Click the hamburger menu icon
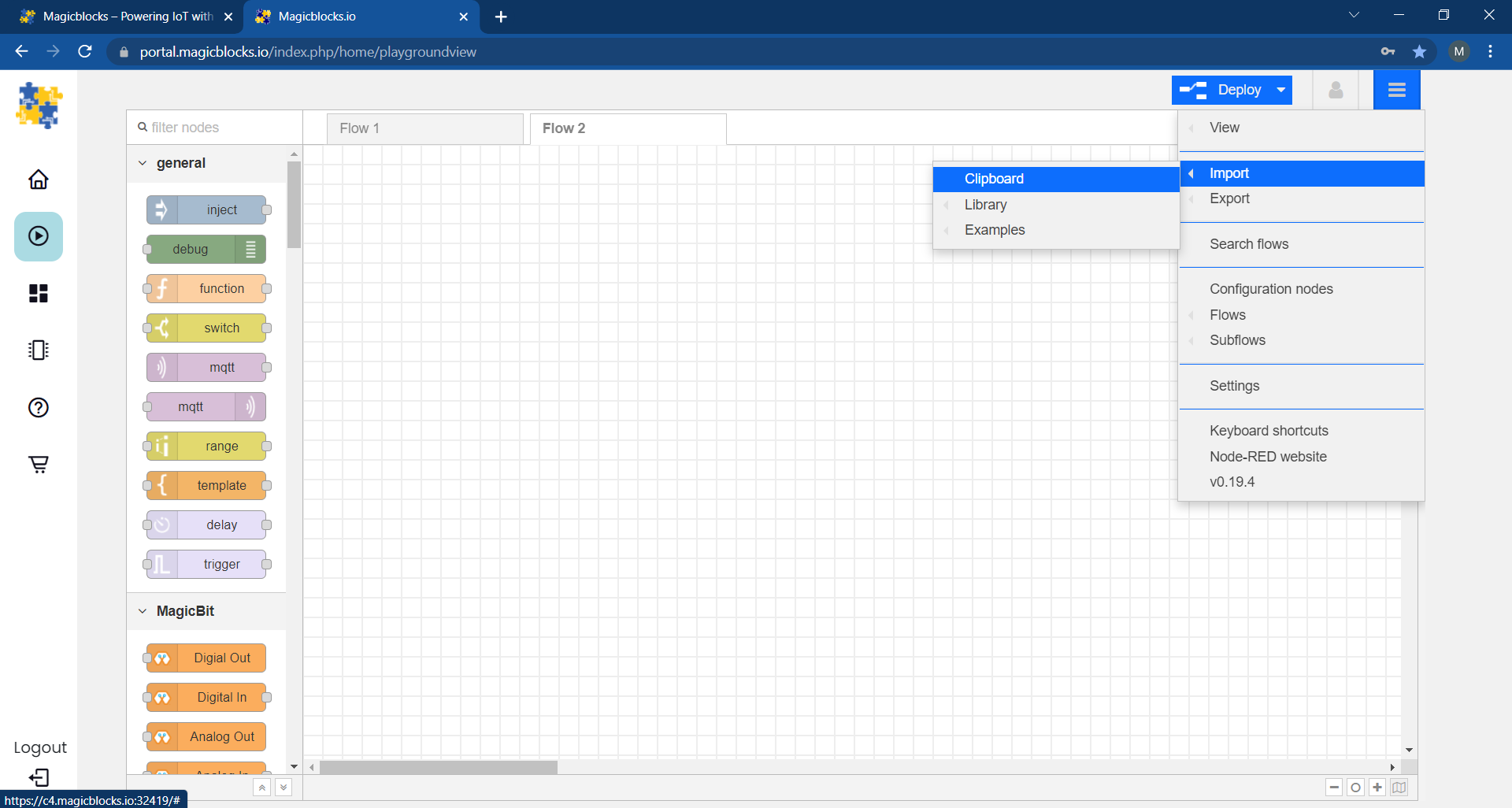 pyautogui.click(x=1396, y=90)
